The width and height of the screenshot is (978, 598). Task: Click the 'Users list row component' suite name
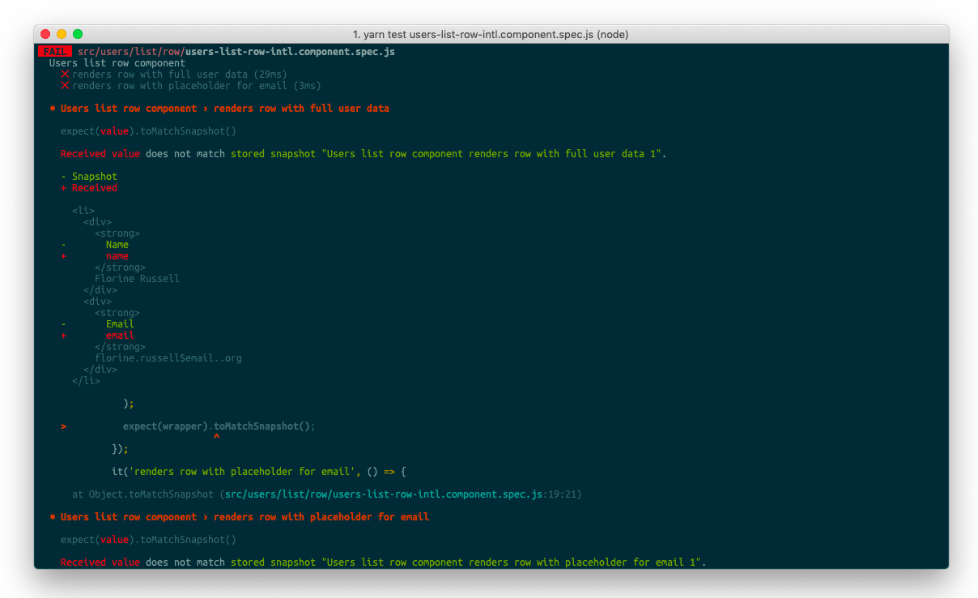coord(117,63)
